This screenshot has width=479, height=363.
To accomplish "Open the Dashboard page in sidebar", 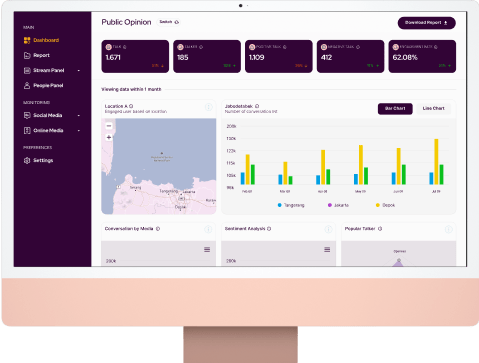I will [x=41, y=40].
